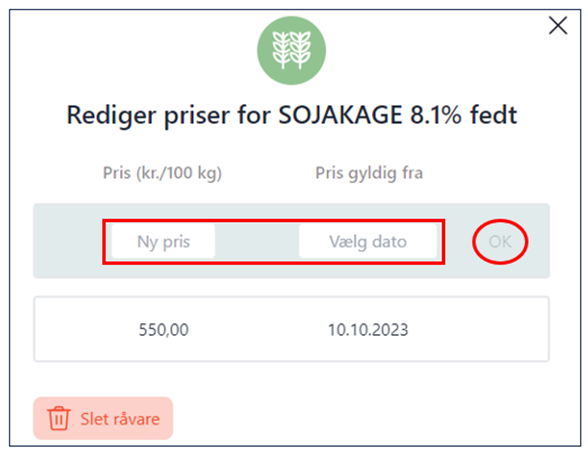The width and height of the screenshot is (588, 459).
Task: Click the SOJAKAGE 8.1% fedt heading text
Action: coord(398,115)
